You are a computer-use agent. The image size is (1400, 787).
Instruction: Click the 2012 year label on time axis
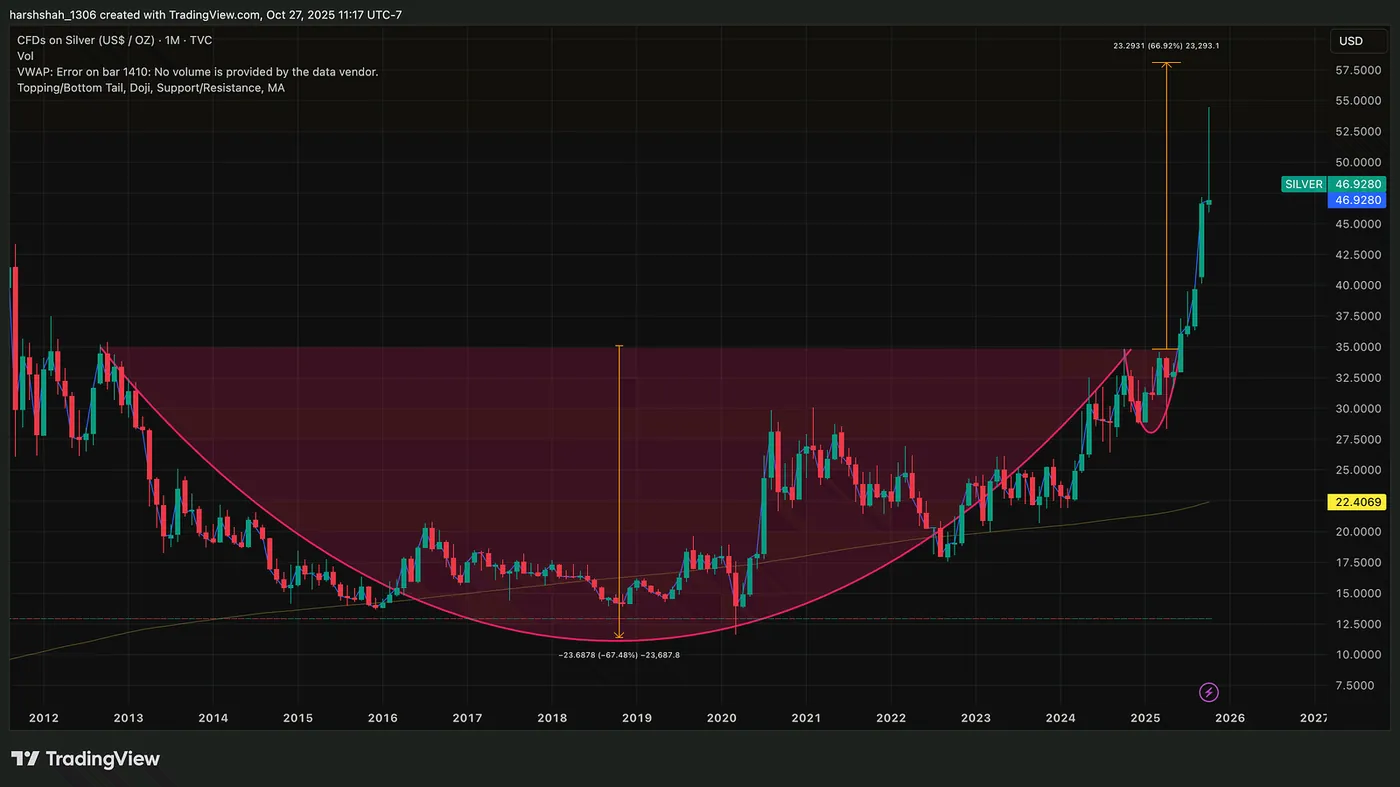tap(43, 718)
